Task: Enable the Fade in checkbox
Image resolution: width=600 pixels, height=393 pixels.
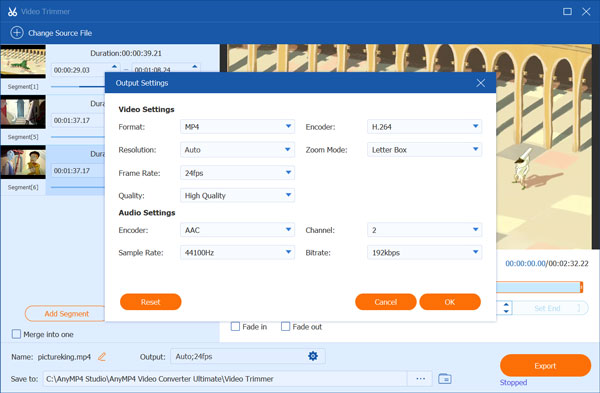Action: (235, 326)
